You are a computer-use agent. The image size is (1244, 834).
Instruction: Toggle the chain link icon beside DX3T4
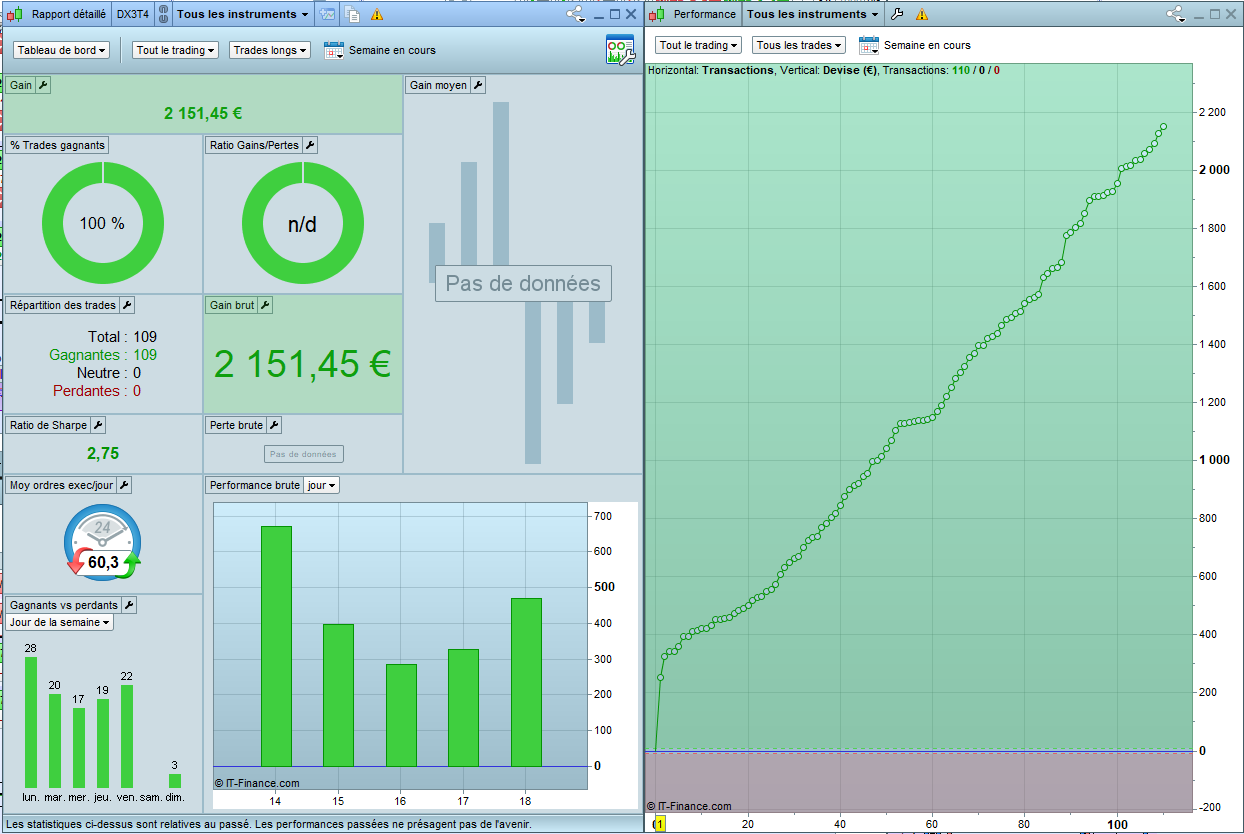click(x=164, y=14)
